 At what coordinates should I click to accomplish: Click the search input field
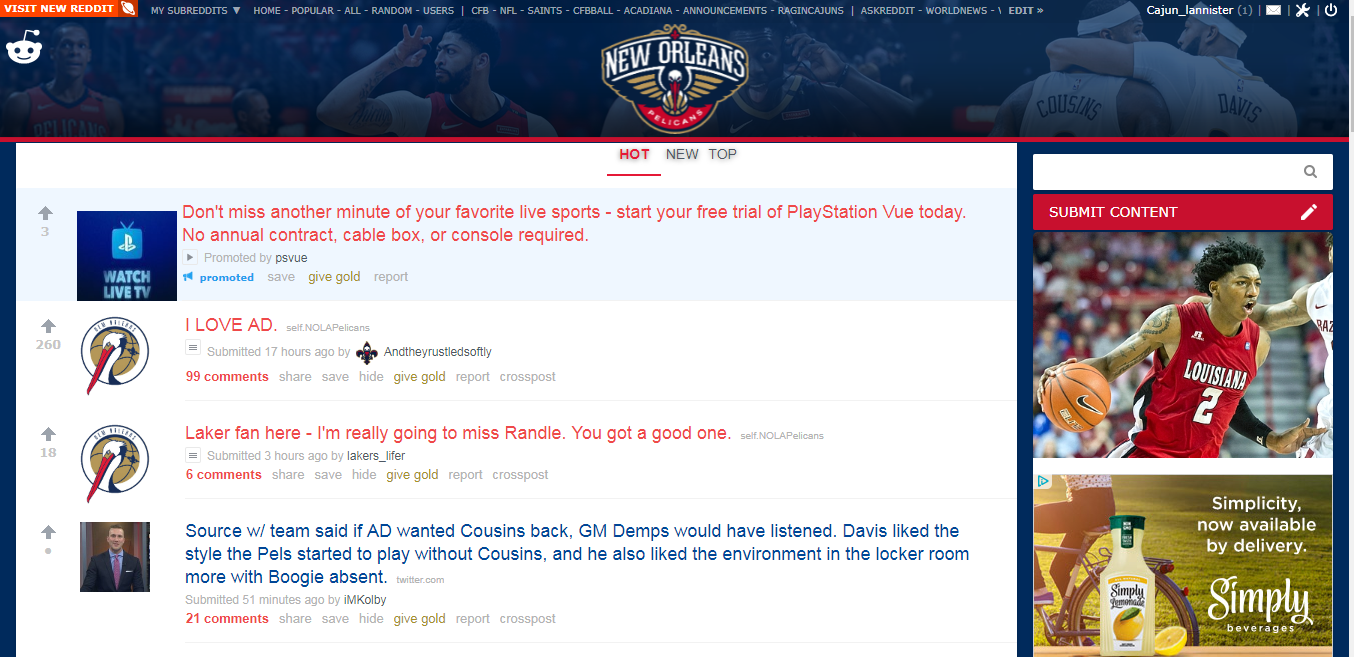(1168, 172)
